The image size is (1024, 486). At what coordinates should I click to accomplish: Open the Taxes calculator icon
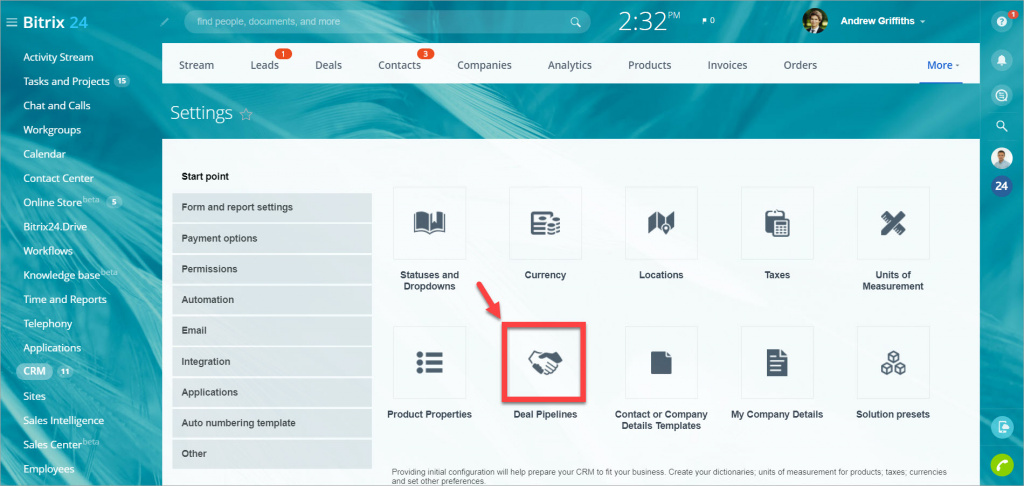pos(777,223)
